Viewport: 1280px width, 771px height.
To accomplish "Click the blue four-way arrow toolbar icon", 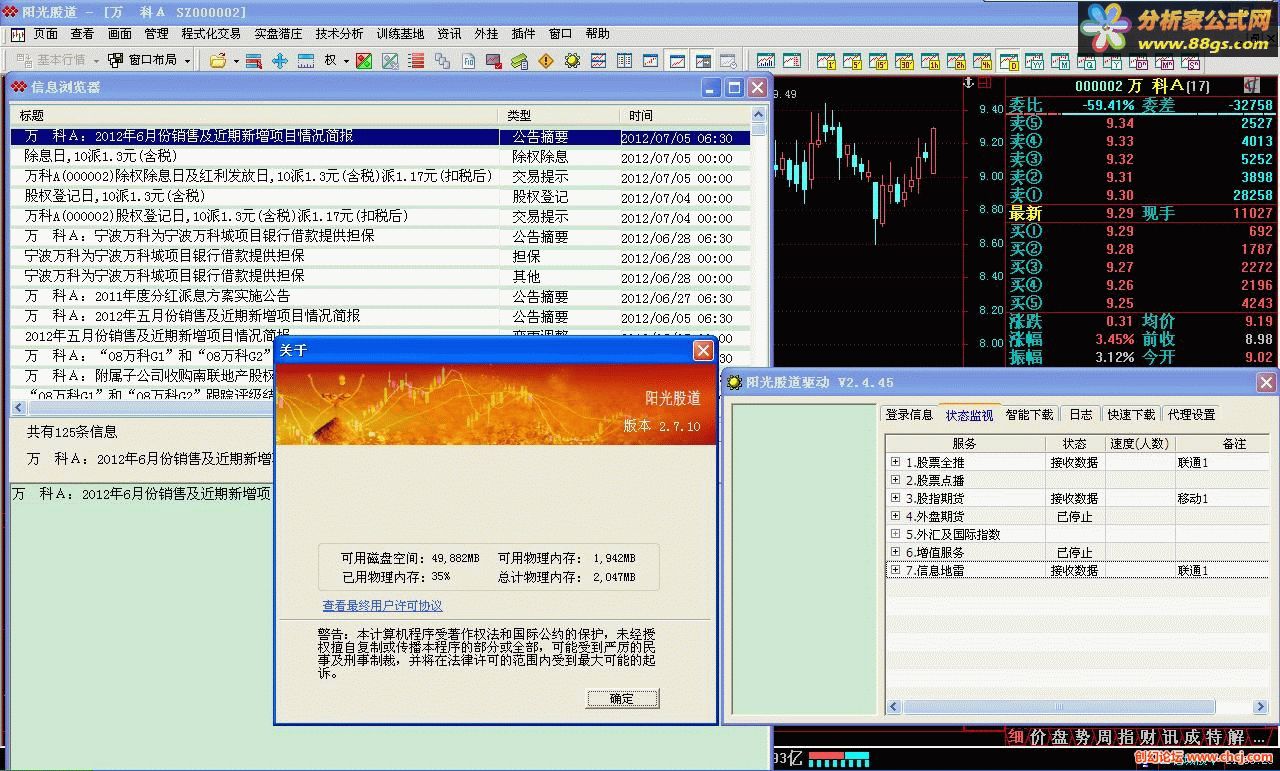I will [x=280, y=61].
